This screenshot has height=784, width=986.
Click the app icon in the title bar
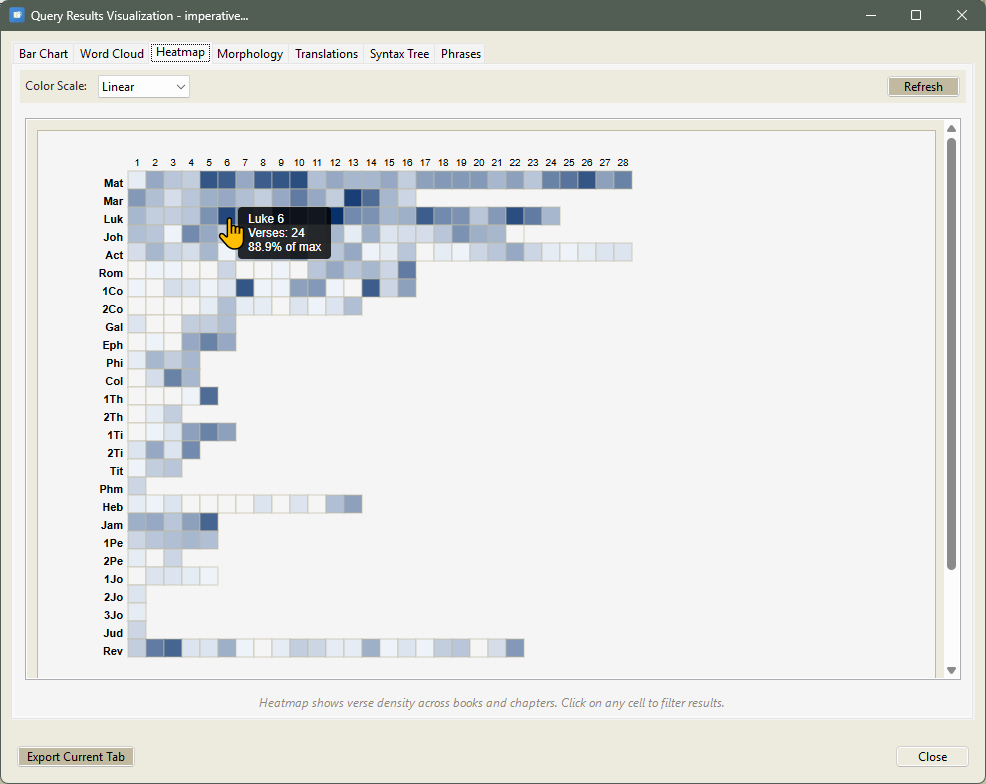(16, 16)
